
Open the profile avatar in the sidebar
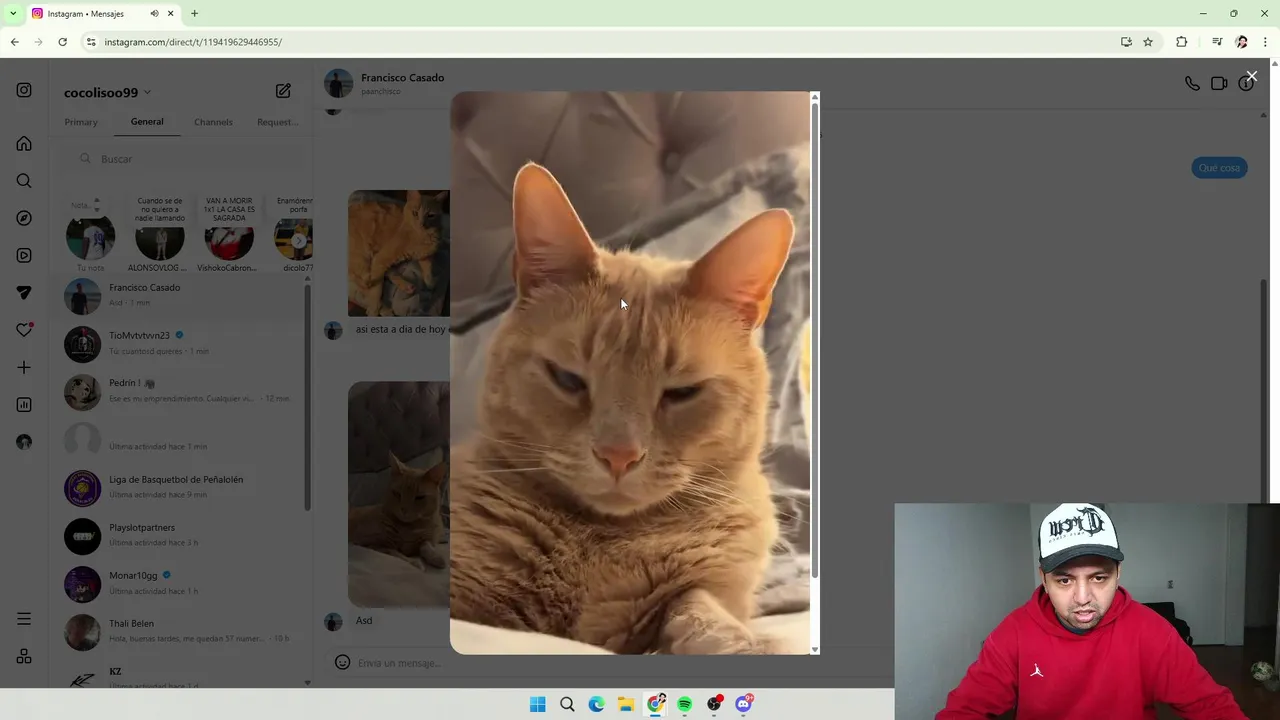point(24,442)
